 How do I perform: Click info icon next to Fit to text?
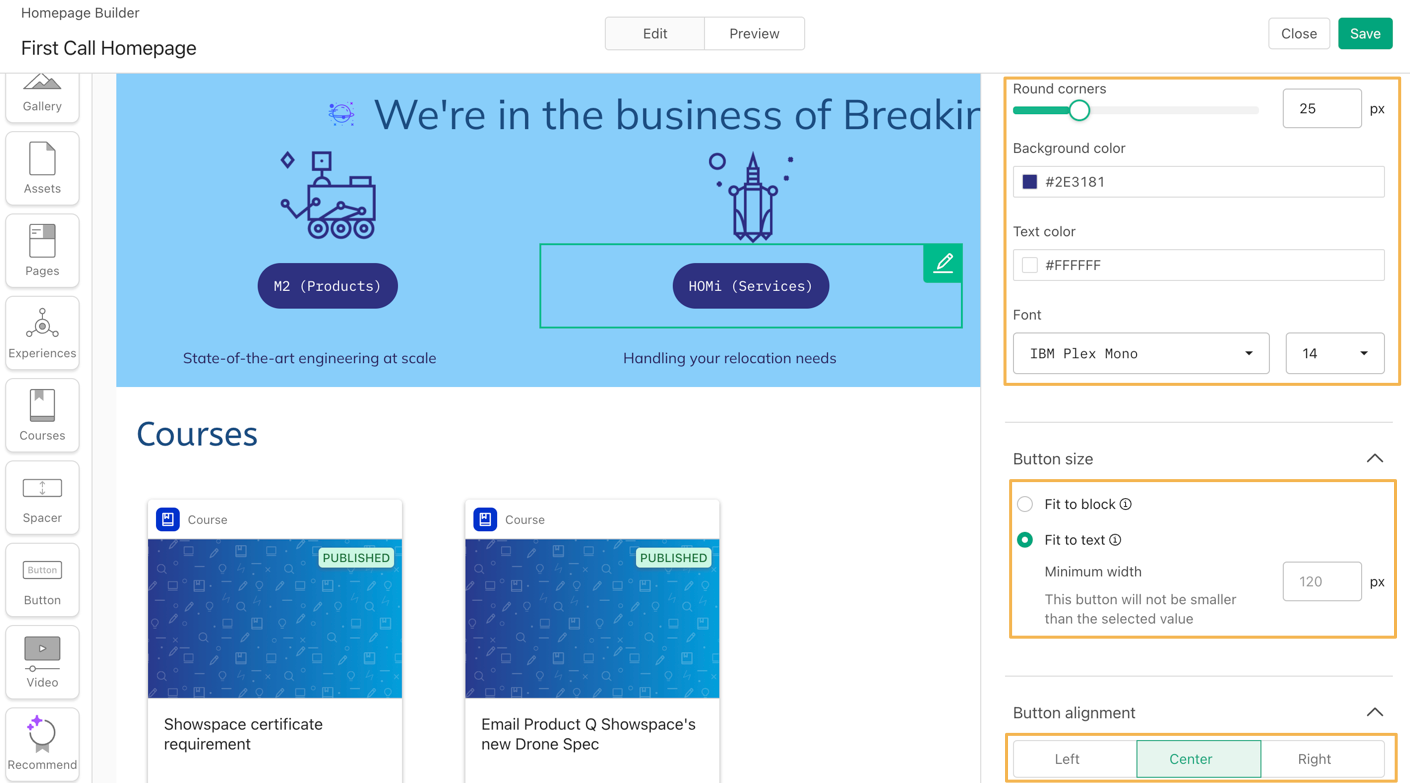(1115, 540)
